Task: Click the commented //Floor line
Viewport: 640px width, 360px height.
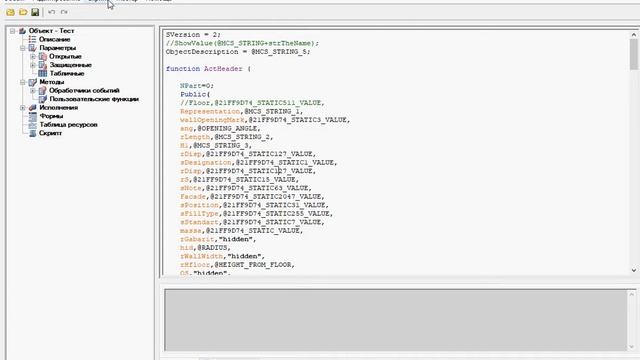Action: coord(252,103)
